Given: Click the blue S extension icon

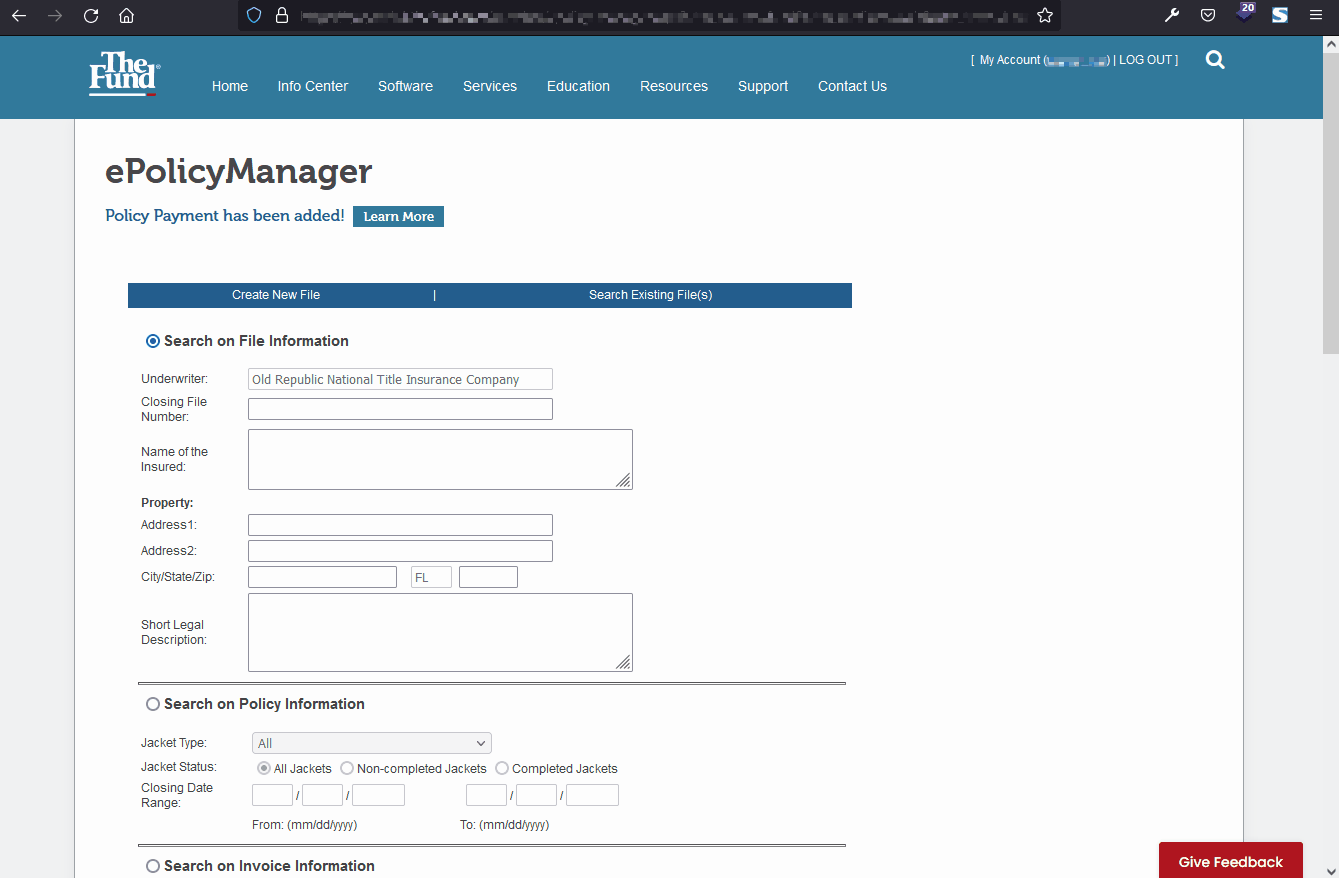Looking at the screenshot, I should pos(1280,15).
